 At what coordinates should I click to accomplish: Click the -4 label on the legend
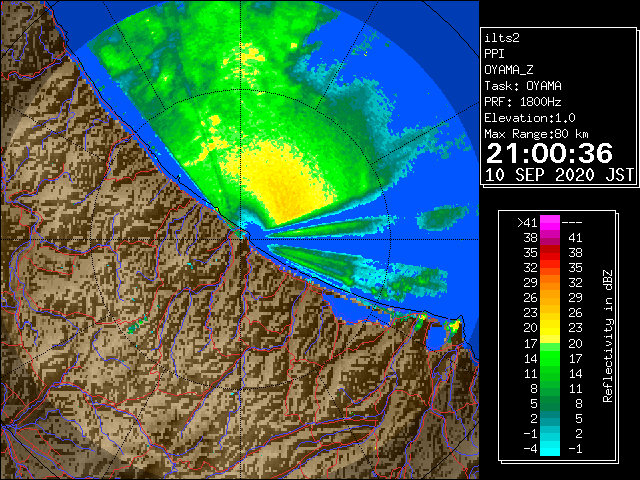[530, 449]
